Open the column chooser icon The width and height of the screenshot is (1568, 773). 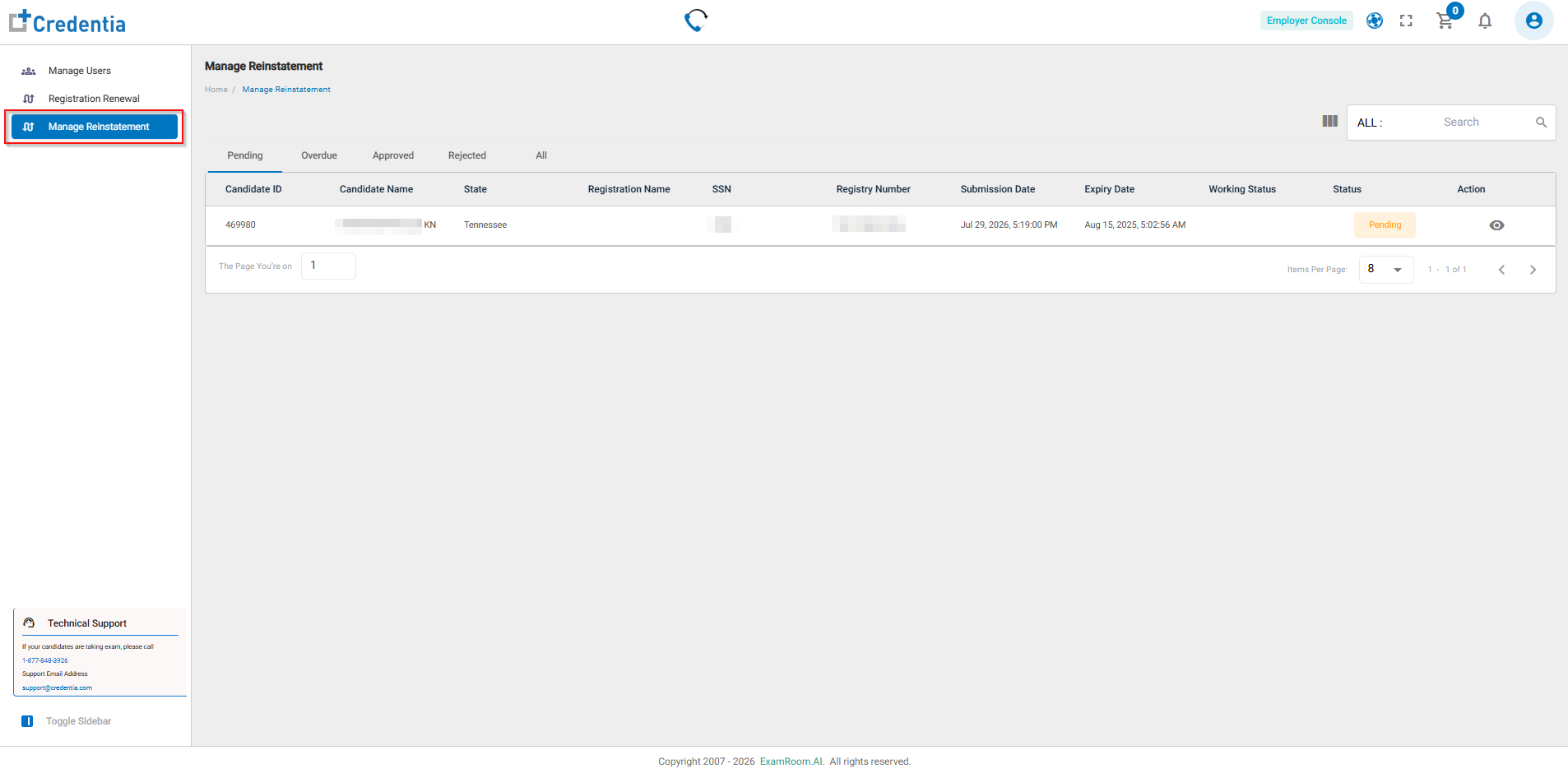click(1330, 121)
